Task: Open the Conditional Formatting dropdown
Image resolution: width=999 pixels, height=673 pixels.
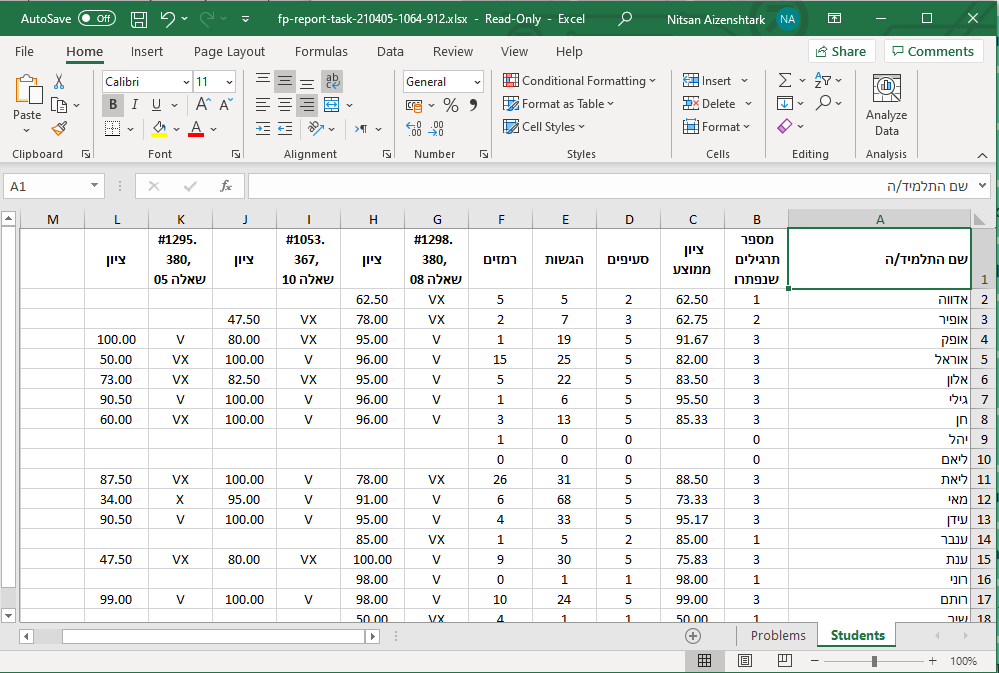Action: click(x=580, y=81)
